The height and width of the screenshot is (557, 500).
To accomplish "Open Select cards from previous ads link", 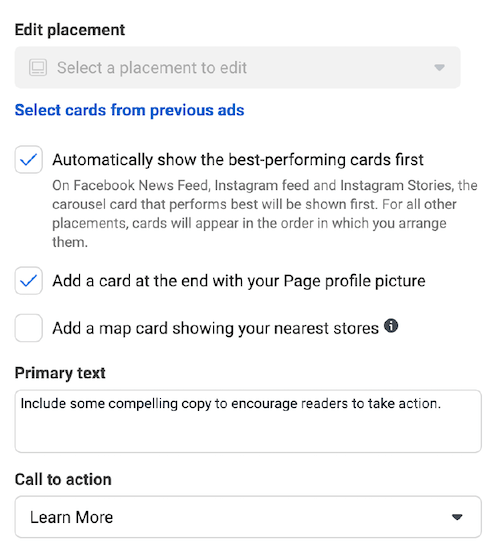I will 130,110.
